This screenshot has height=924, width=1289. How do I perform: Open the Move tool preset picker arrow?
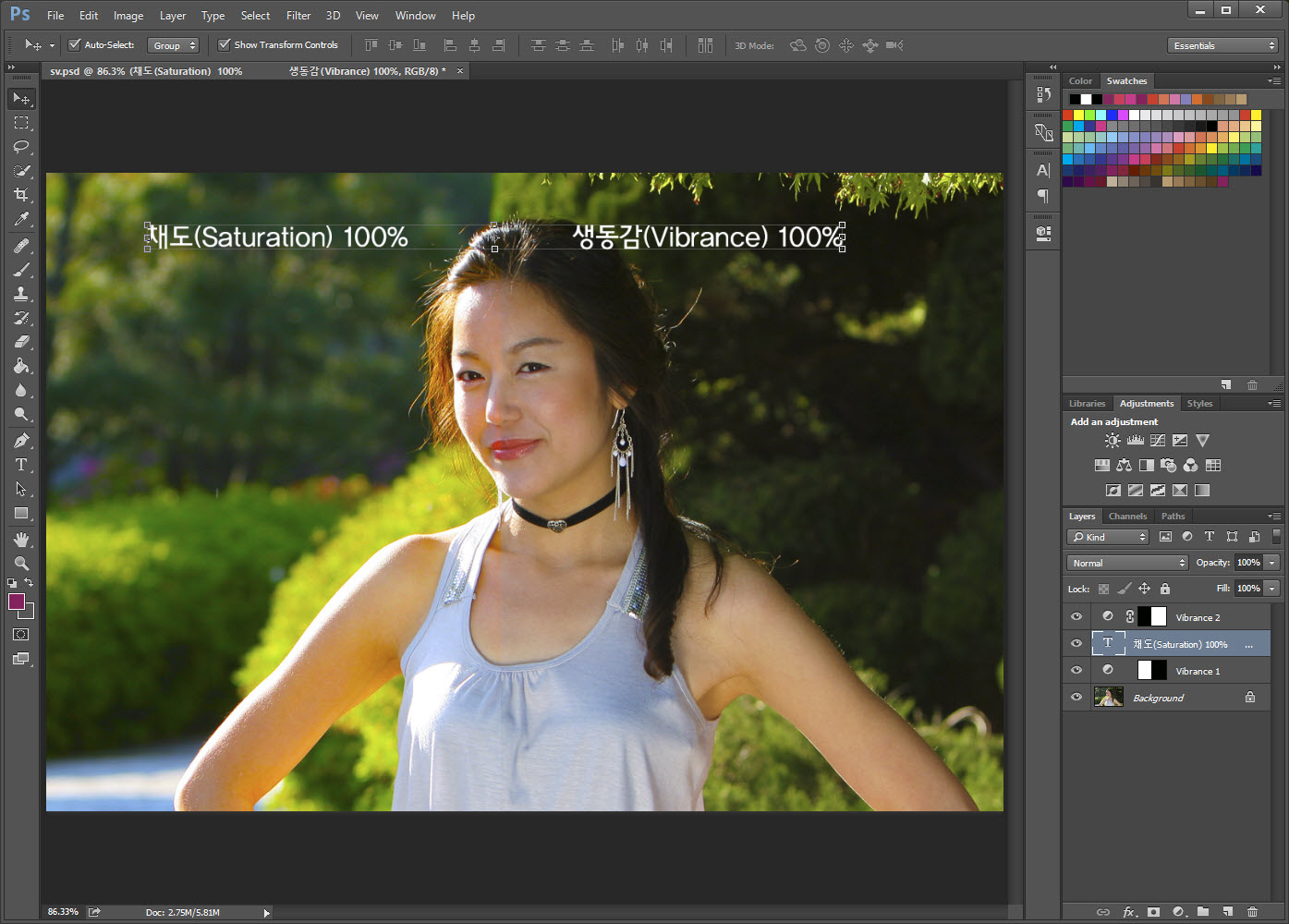coord(52,45)
